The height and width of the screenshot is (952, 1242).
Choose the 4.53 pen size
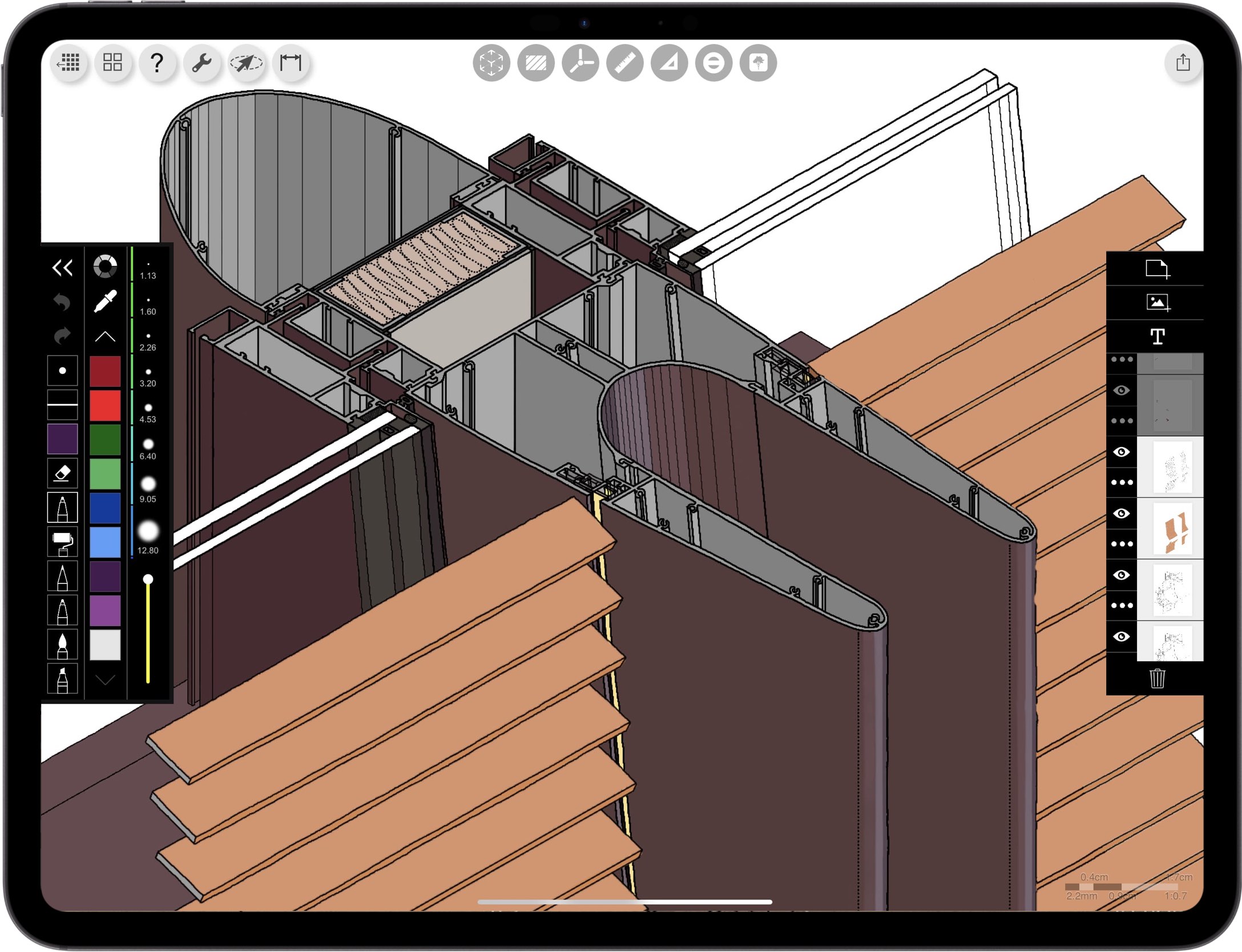(148, 414)
